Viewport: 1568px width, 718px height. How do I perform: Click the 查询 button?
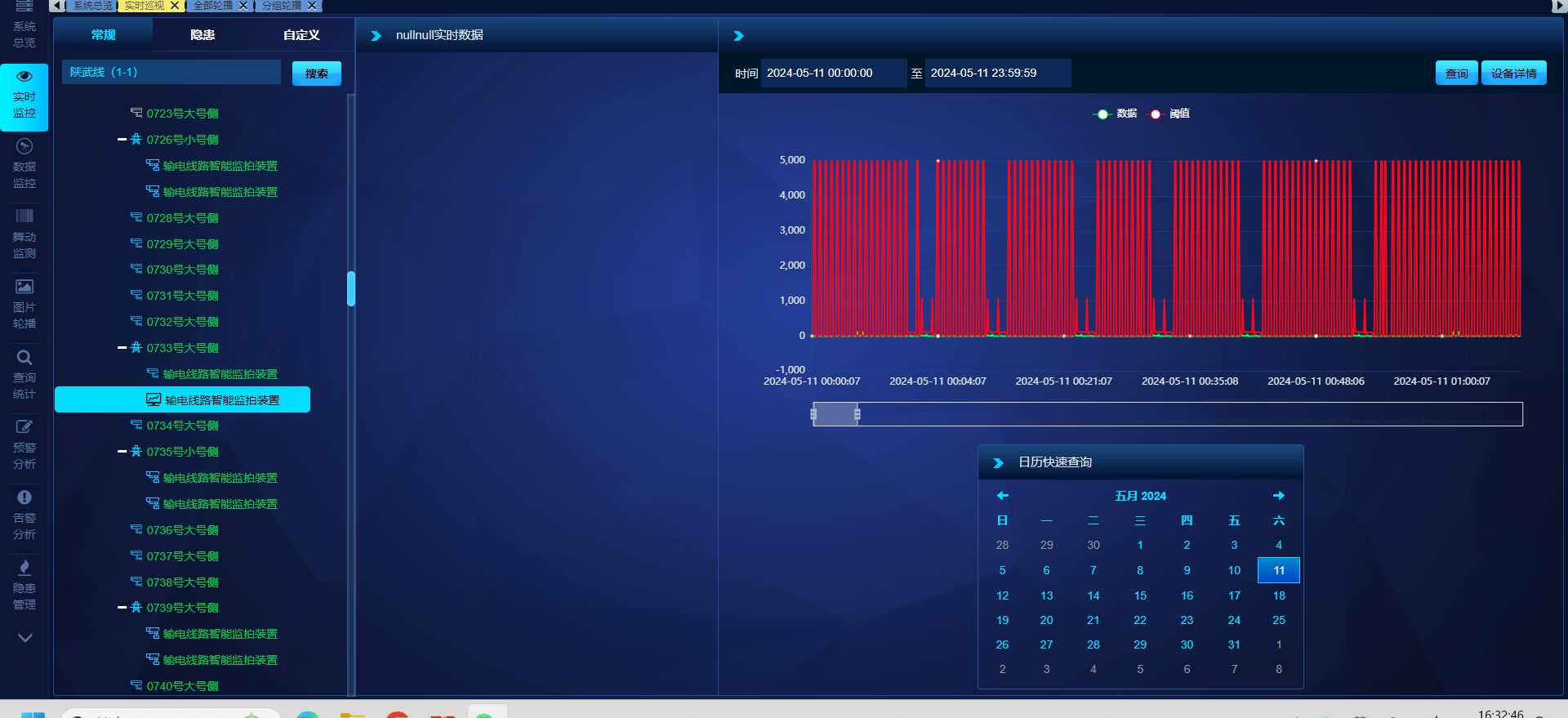click(1456, 74)
